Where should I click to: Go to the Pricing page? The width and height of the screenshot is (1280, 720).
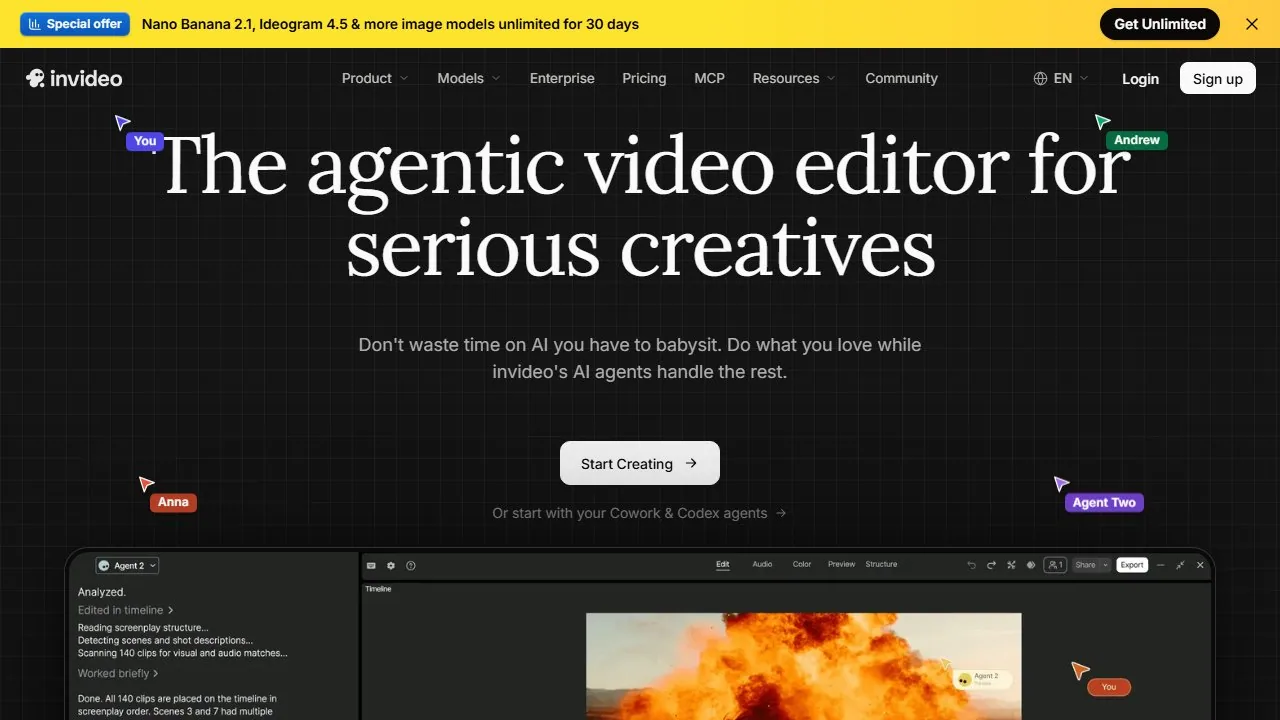[x=644, y=78]
